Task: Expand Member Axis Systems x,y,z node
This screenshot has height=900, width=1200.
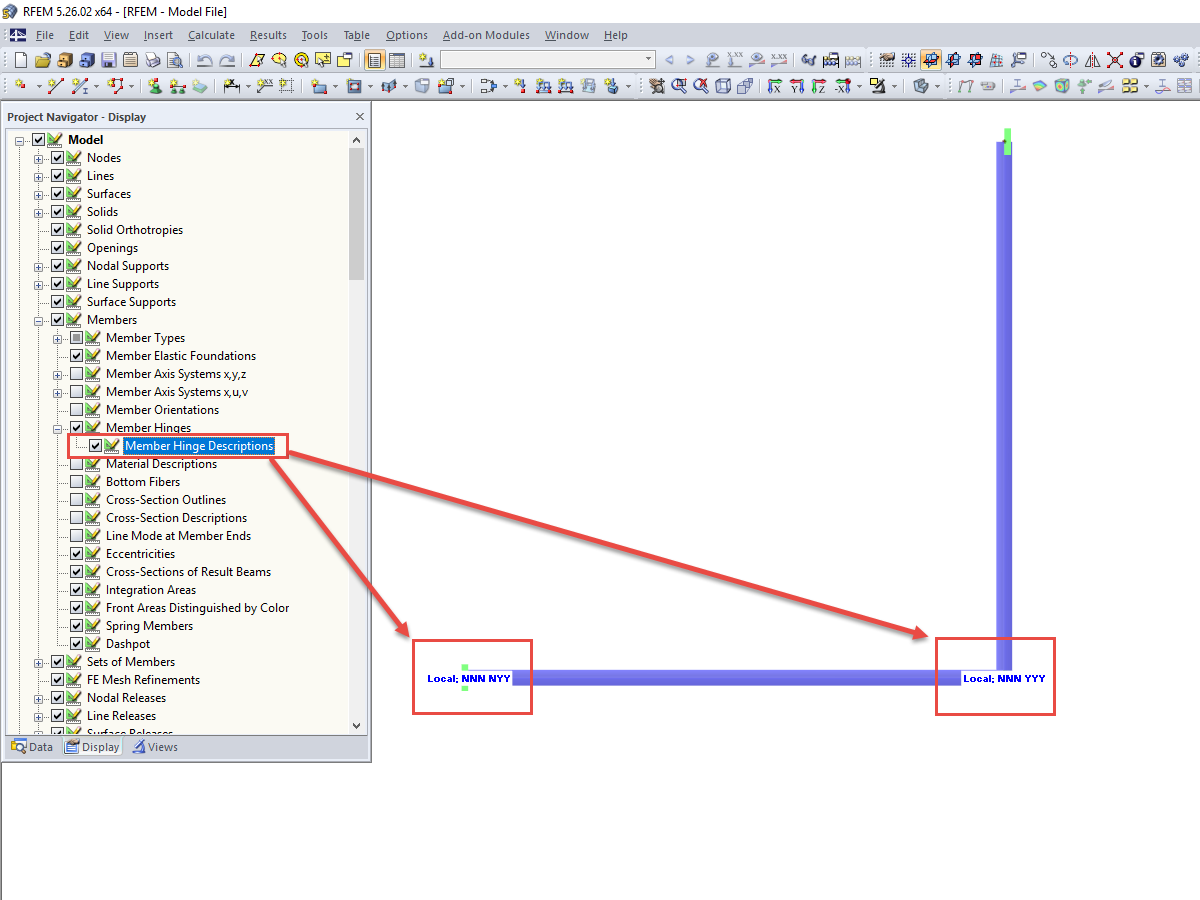Action: pyautogui.click(x=58, y=374)
